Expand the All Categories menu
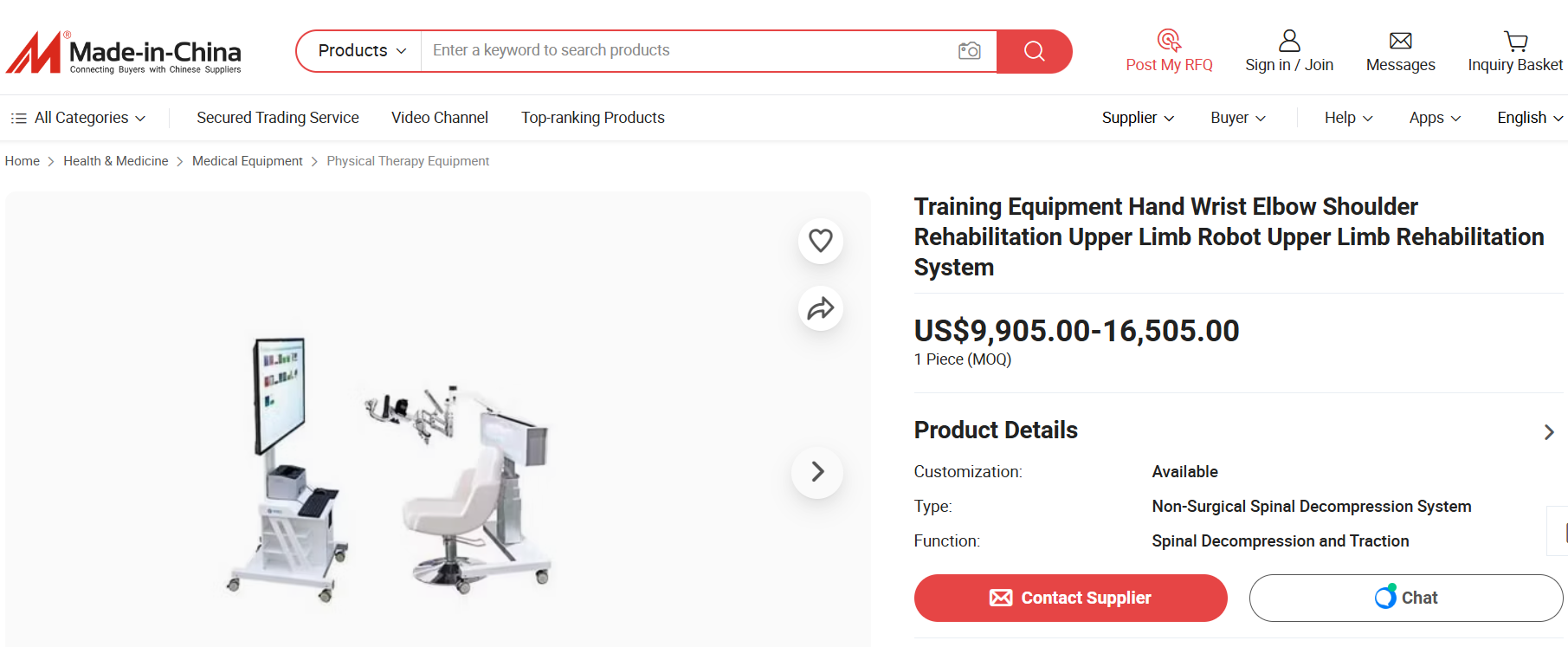Screen dimensions: 1568x647 79,118
